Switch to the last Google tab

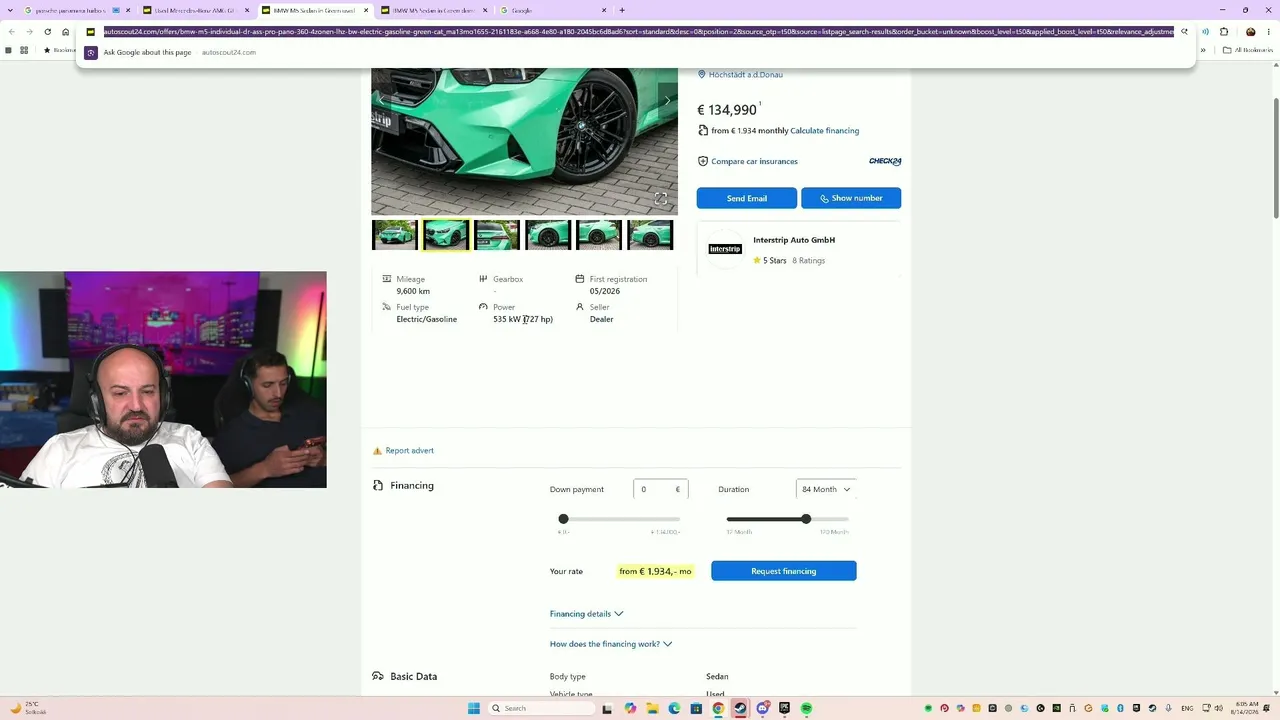(x=552, y=10)
